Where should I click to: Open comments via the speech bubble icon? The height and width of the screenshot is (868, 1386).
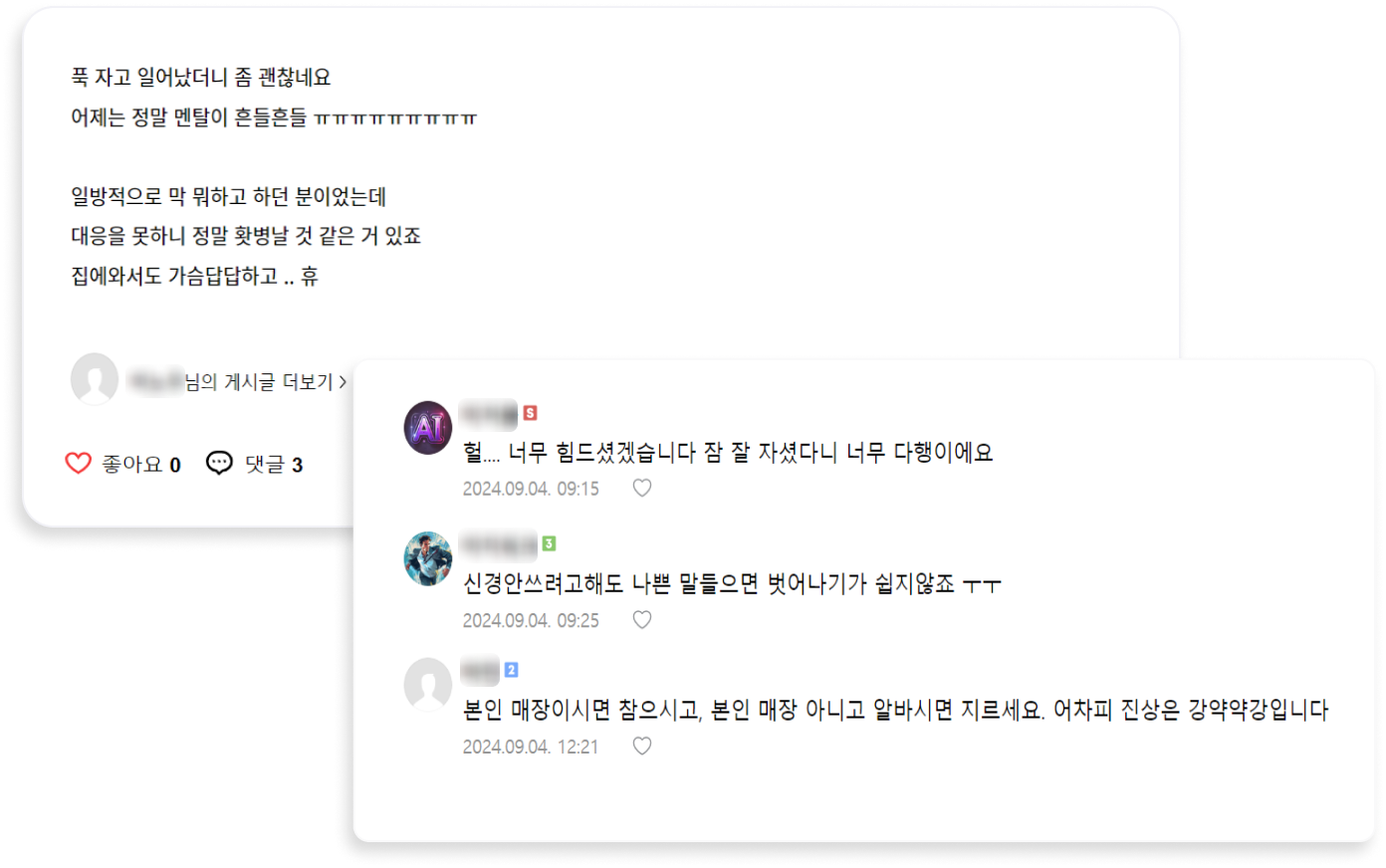click(219, 463)
